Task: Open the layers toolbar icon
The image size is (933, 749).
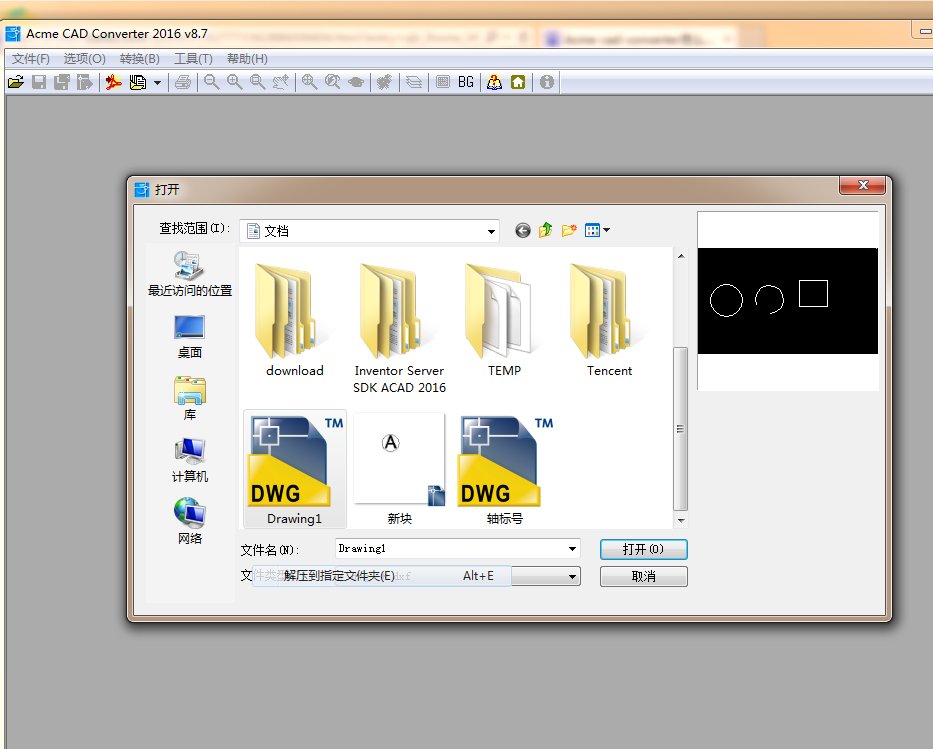Action: (412, 82)
